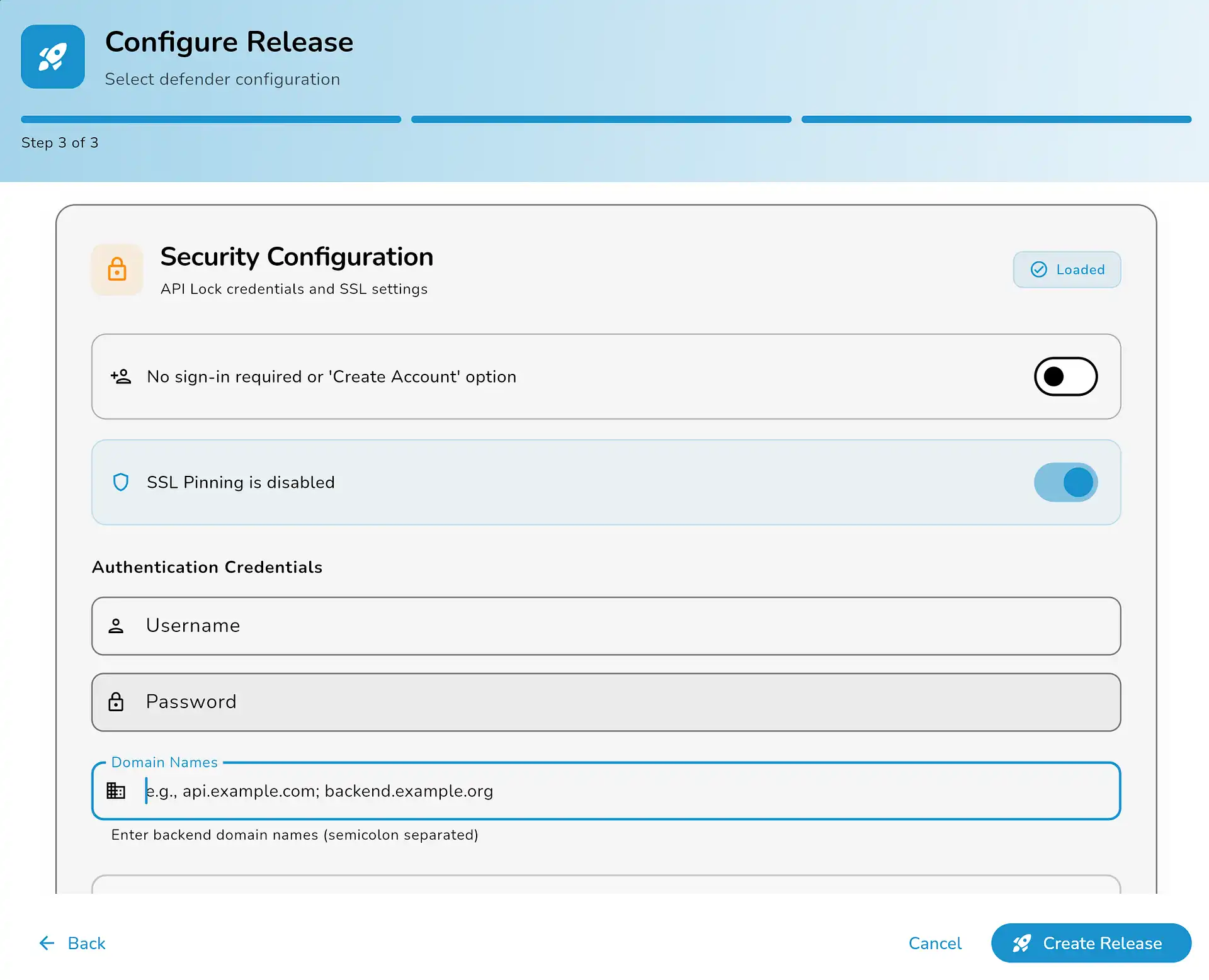Click the 'SSL Pinning is disabled' label
Viewport: 1209px width, 980px height.
[x=241, y=482]
